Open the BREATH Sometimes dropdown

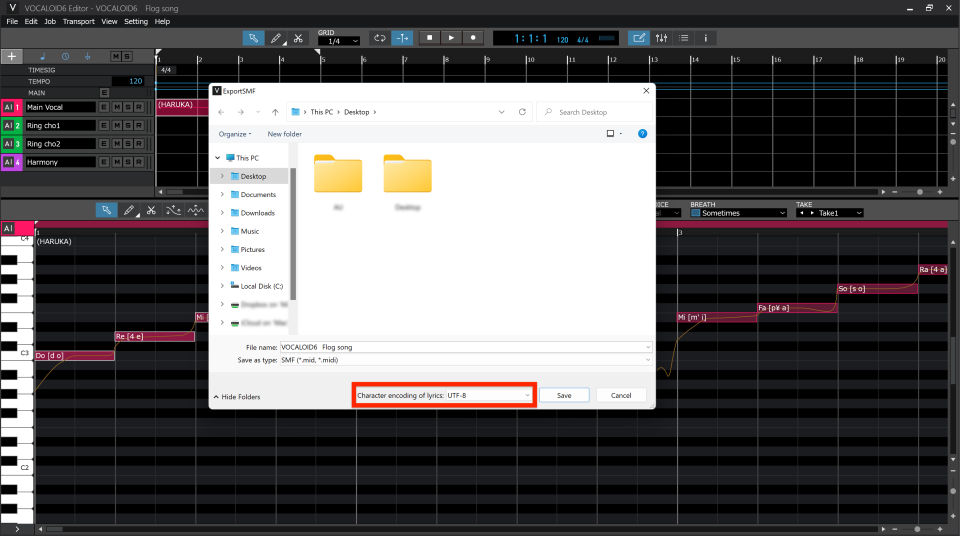[x=738, y=213]
